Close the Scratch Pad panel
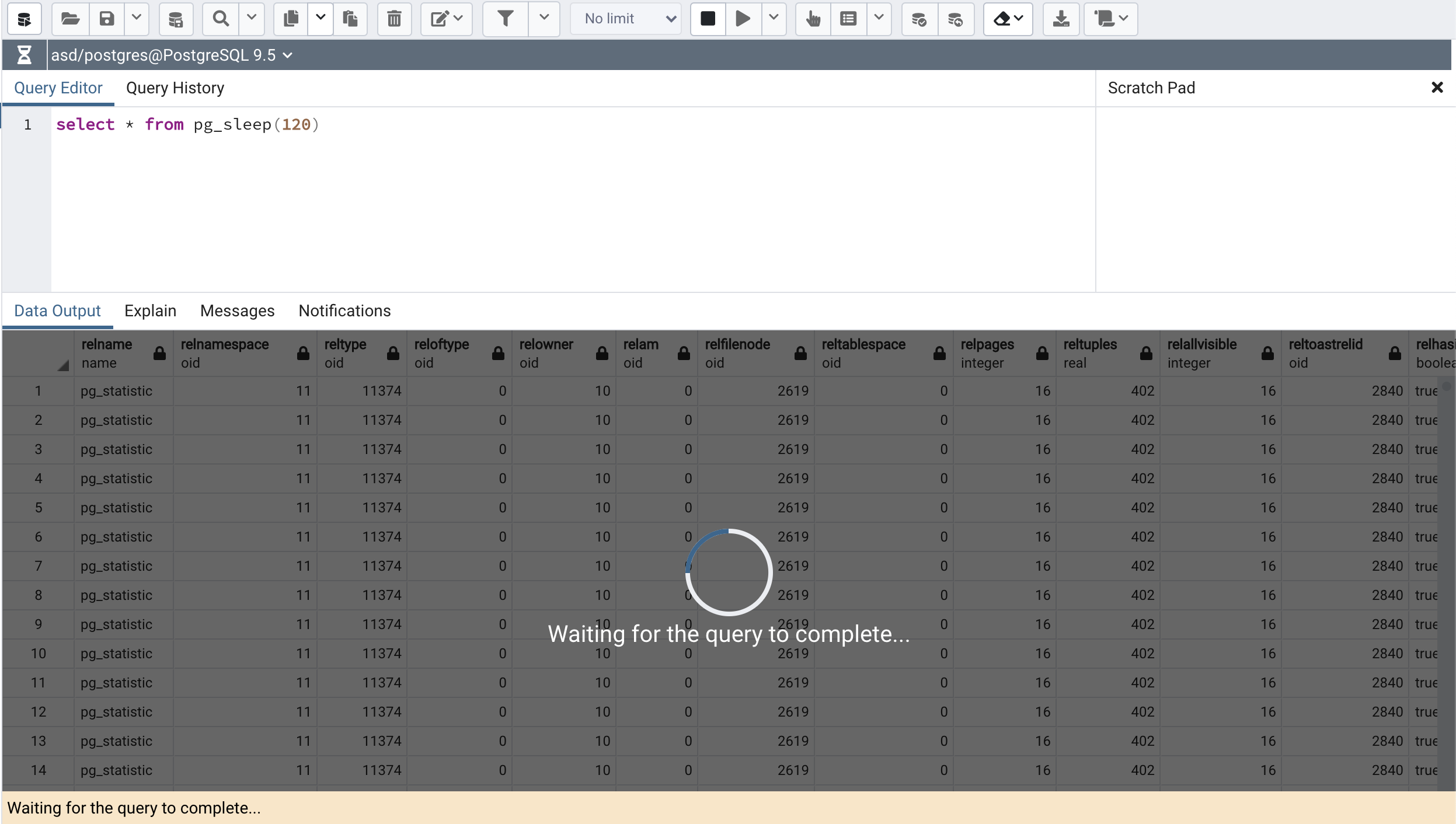The height and width of the screenshot is (824, 1456). pos(1437,88)
